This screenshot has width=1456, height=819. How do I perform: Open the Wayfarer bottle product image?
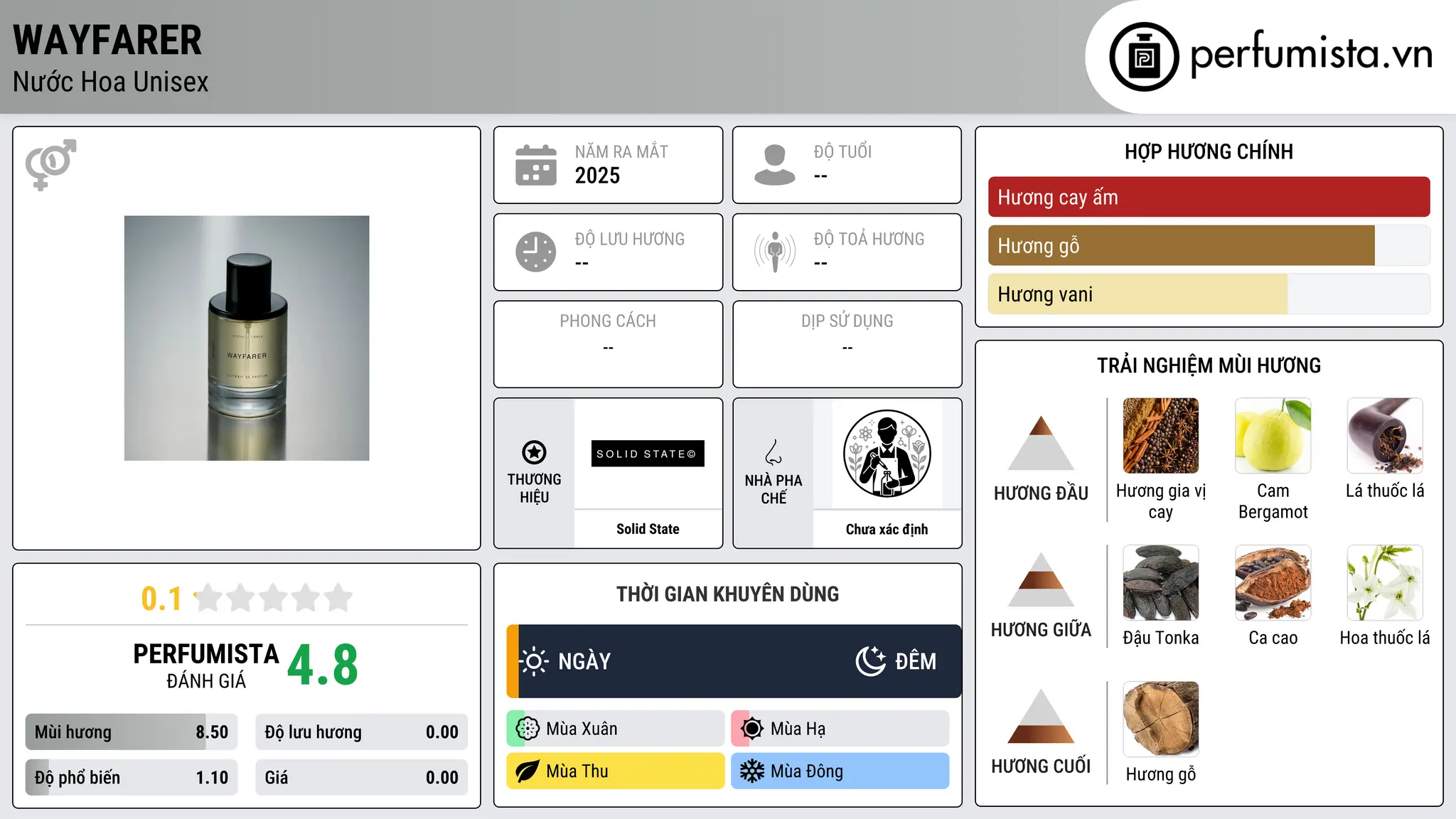[247, 338]
